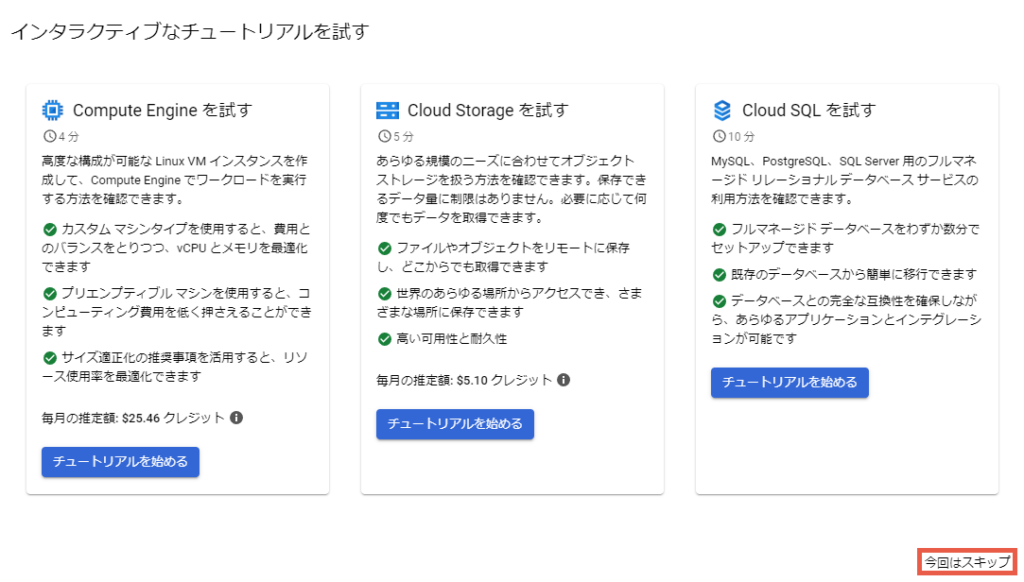The width and height of the screenshot is (1024, 582).
Task: Click check icon beside プリエンプティブル マシン
Action: pos(50,293)
